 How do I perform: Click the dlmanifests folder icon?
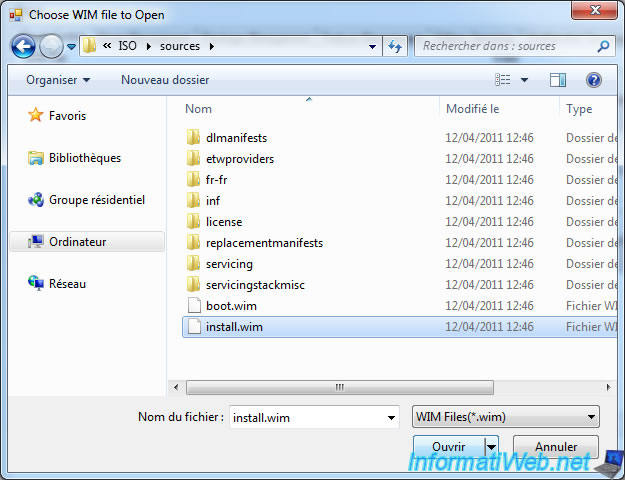(194, 137)
